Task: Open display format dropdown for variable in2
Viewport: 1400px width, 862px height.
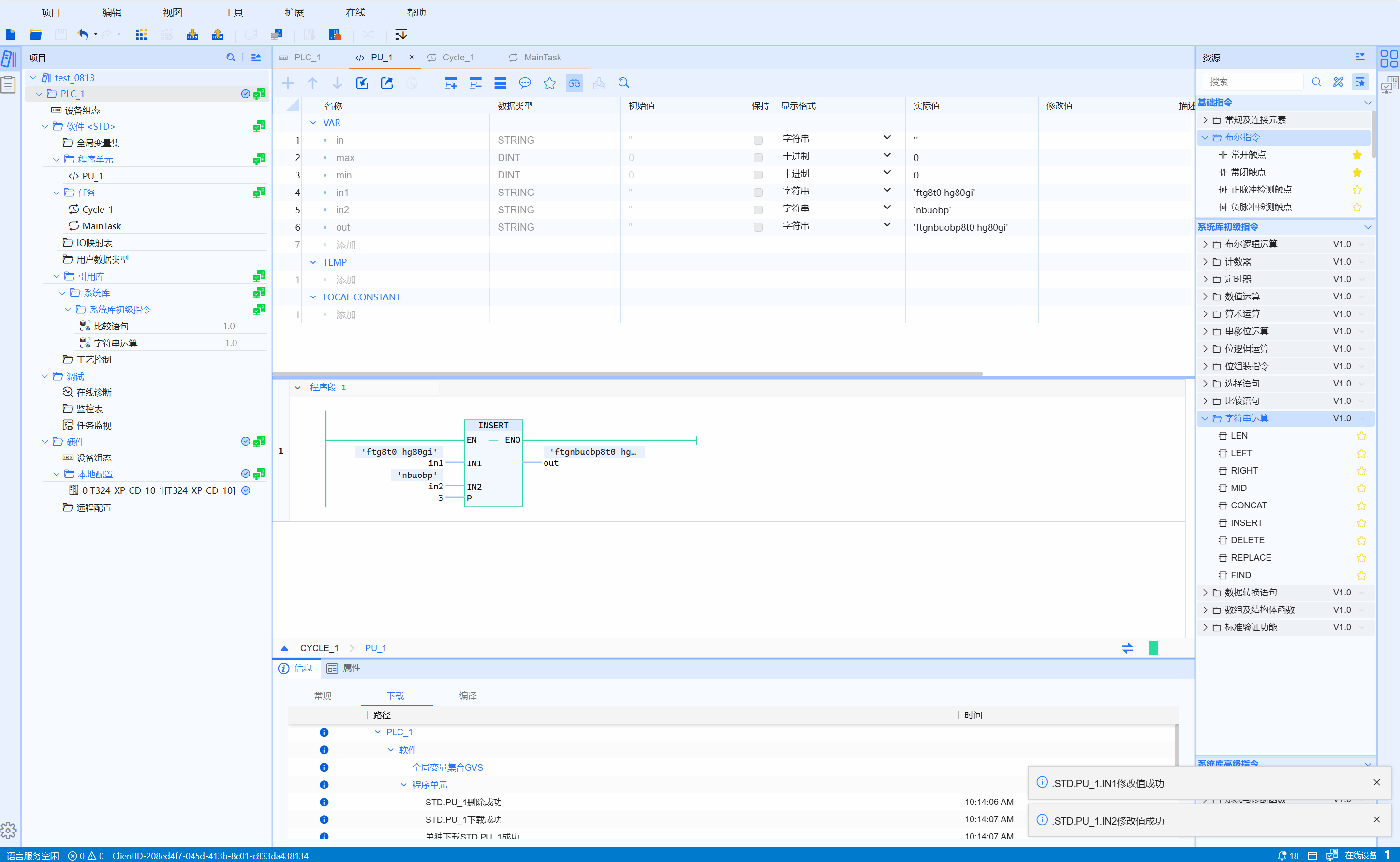Action: pyautogui.click(x=886, y=208)
